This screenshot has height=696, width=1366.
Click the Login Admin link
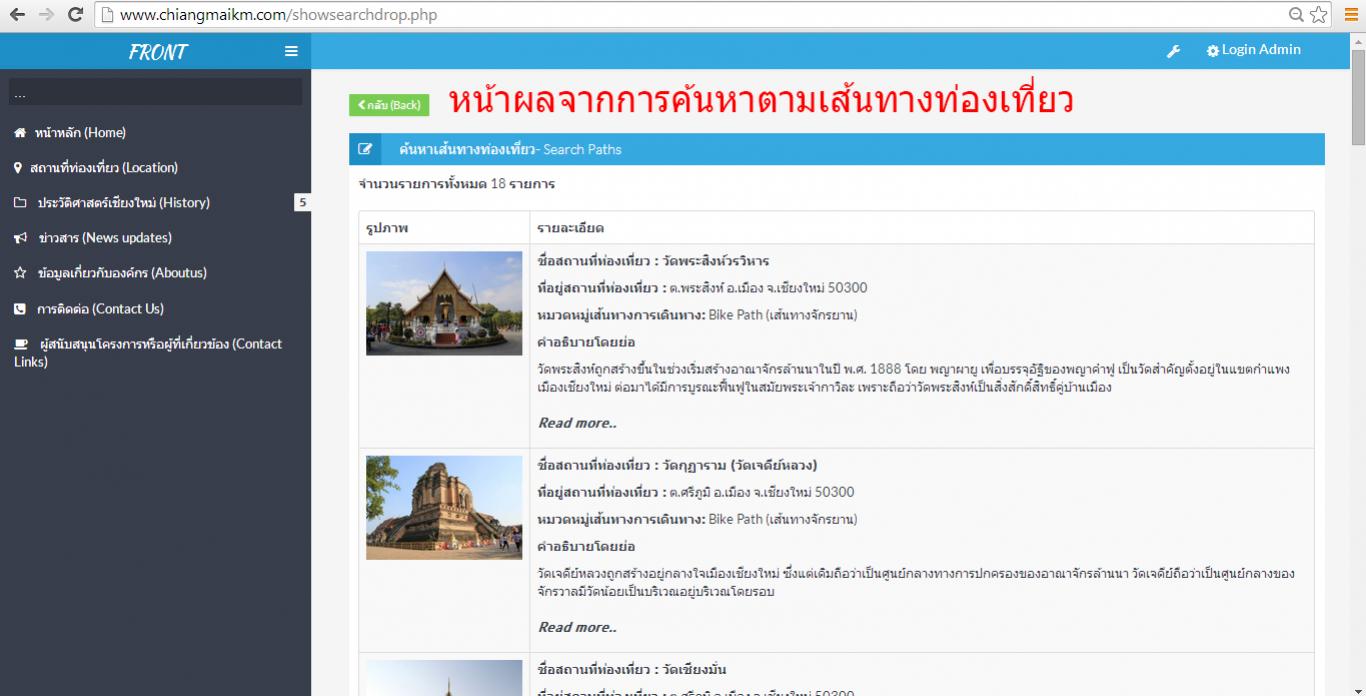pos(1261,50)
